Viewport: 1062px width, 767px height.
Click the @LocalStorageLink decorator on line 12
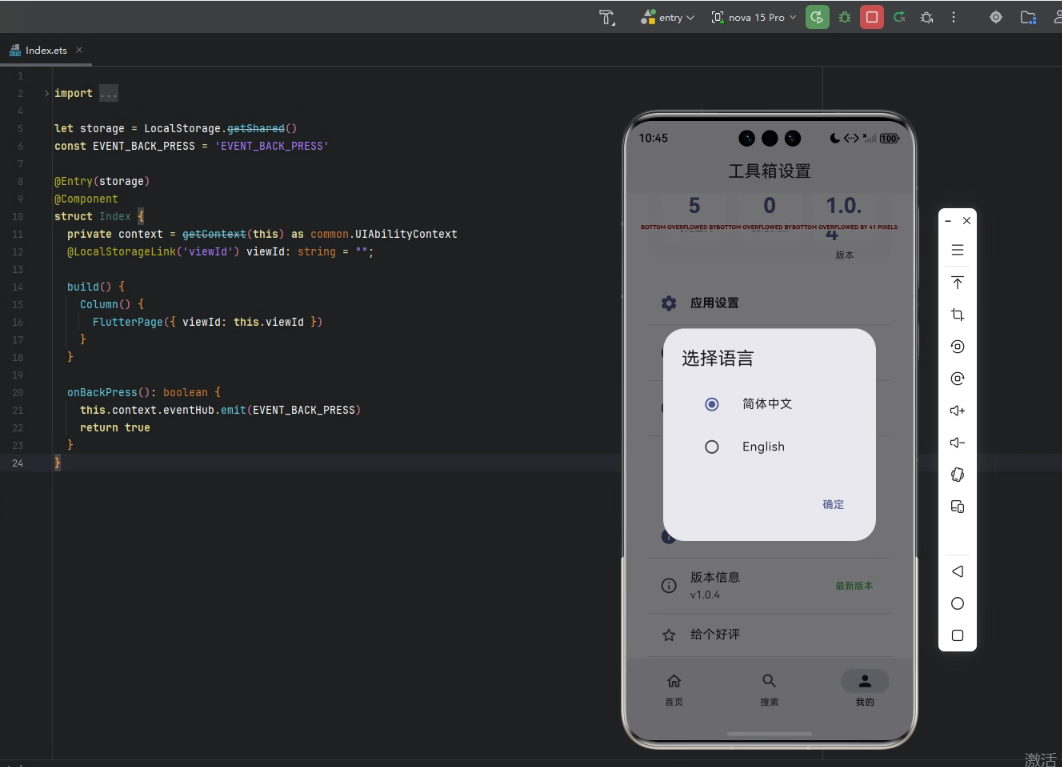click(x=153, y=251)
